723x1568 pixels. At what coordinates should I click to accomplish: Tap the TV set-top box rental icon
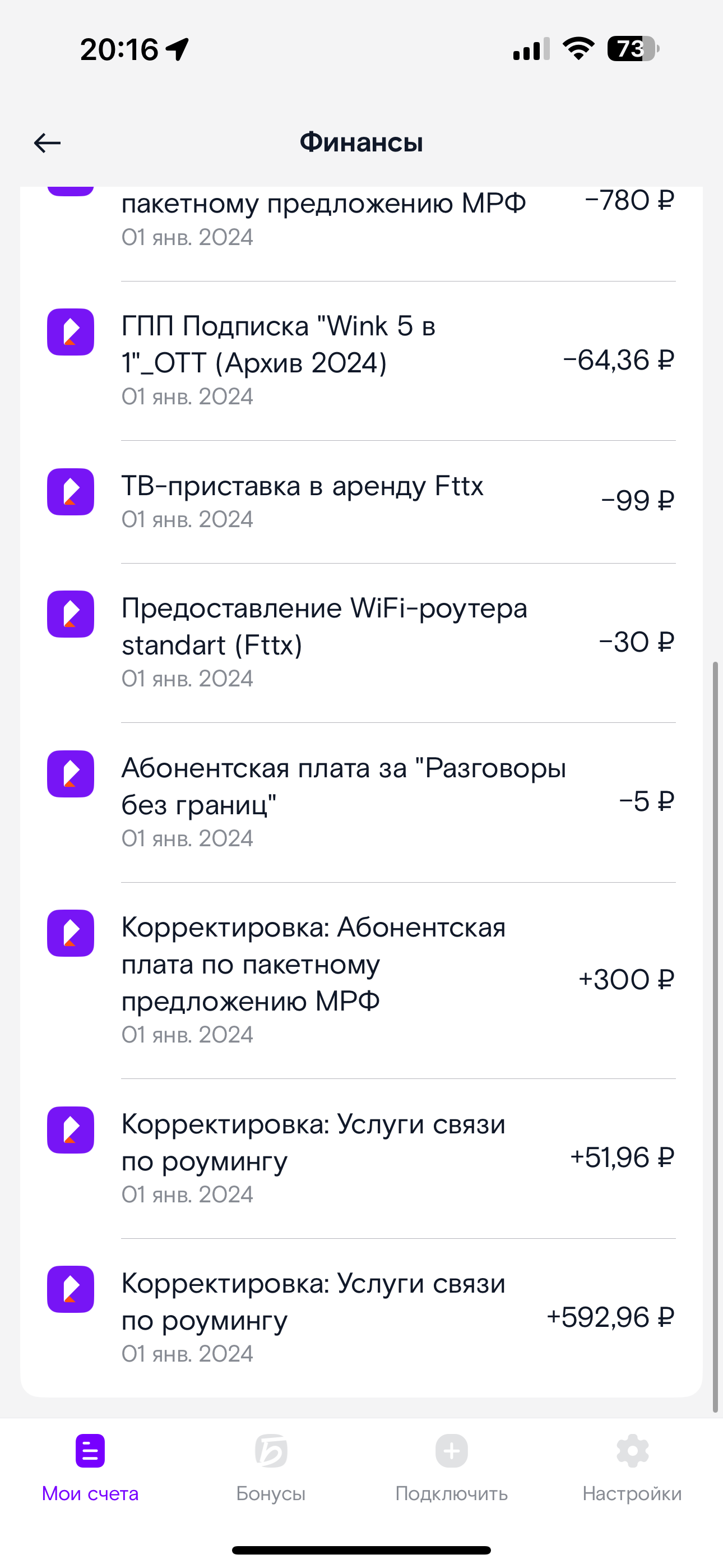(71, 491)
